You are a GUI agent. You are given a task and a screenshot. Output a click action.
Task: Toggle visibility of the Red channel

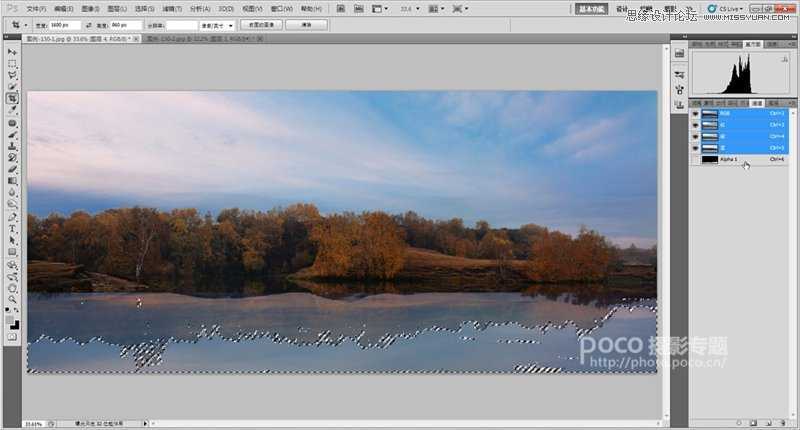coord(695,125)
